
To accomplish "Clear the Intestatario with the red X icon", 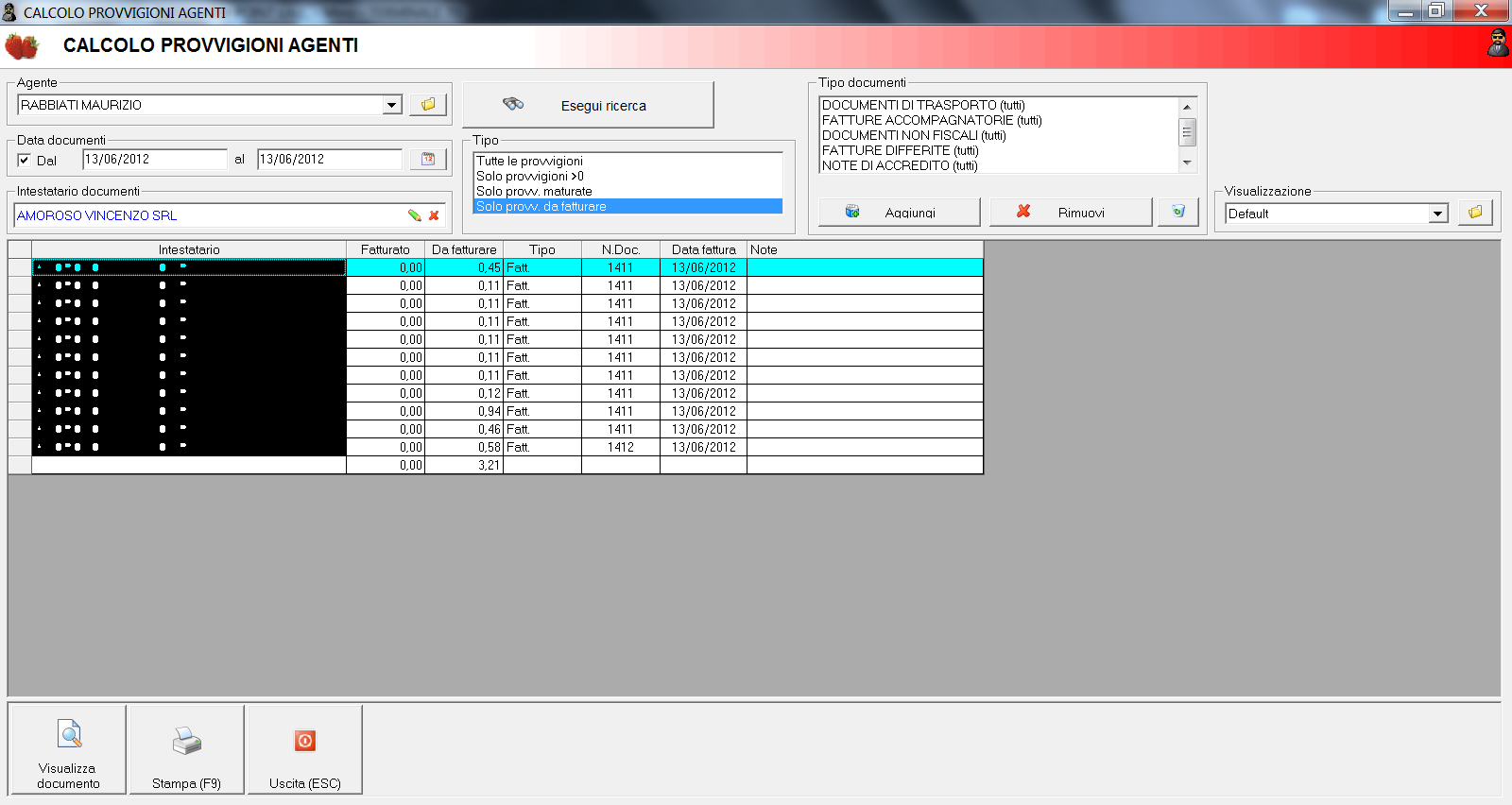I will [x=434, y=215].
